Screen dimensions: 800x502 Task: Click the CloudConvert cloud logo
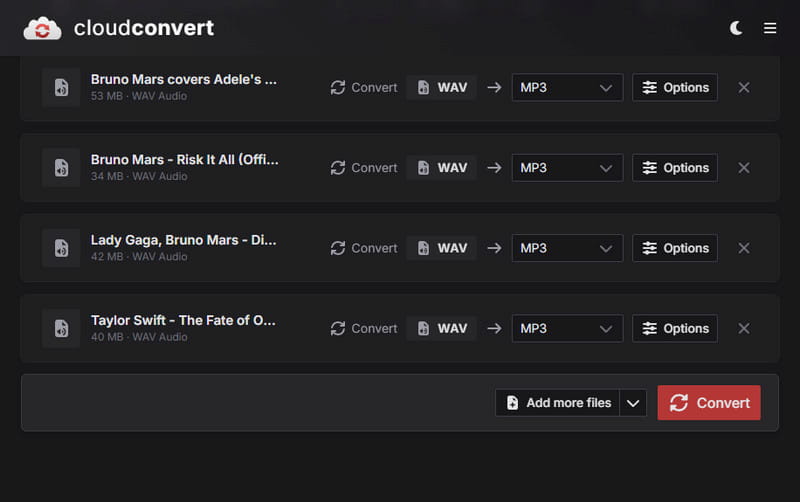(x=42, y=28)
